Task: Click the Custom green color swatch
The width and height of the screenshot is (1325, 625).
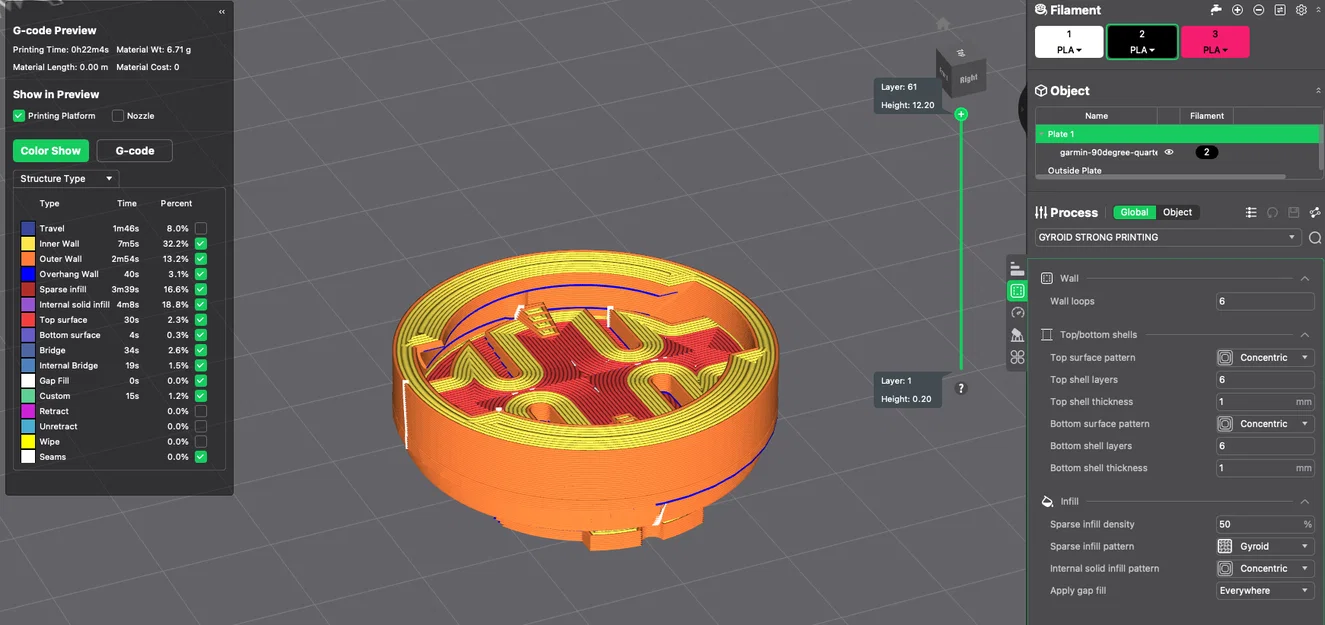Action: click(x=28, y=396)
